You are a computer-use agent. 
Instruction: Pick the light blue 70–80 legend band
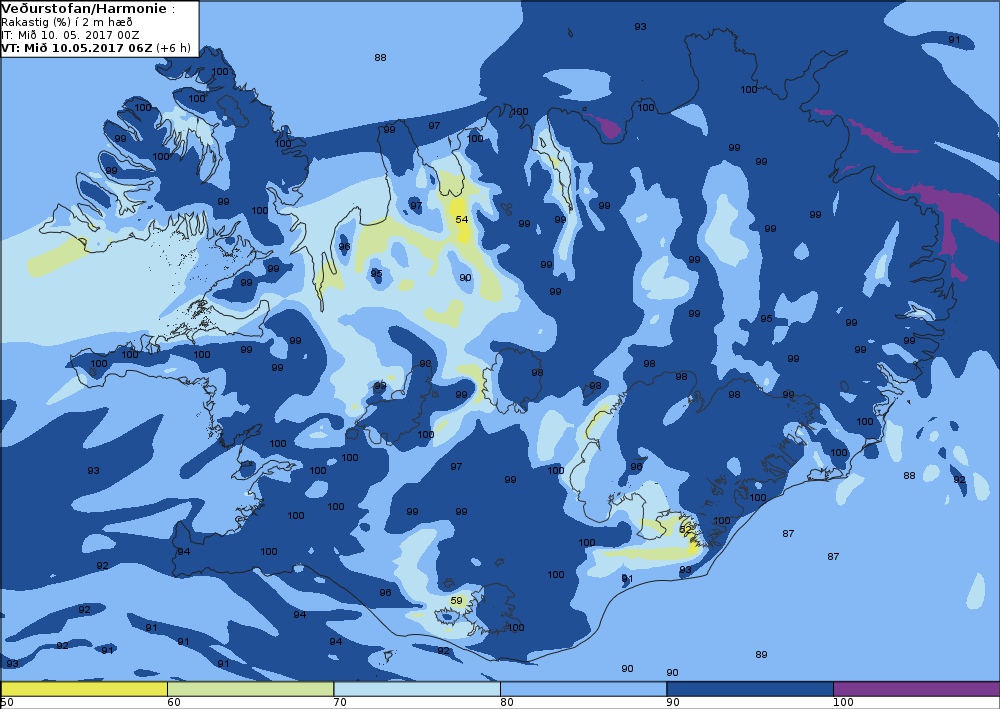click(416, 689)
